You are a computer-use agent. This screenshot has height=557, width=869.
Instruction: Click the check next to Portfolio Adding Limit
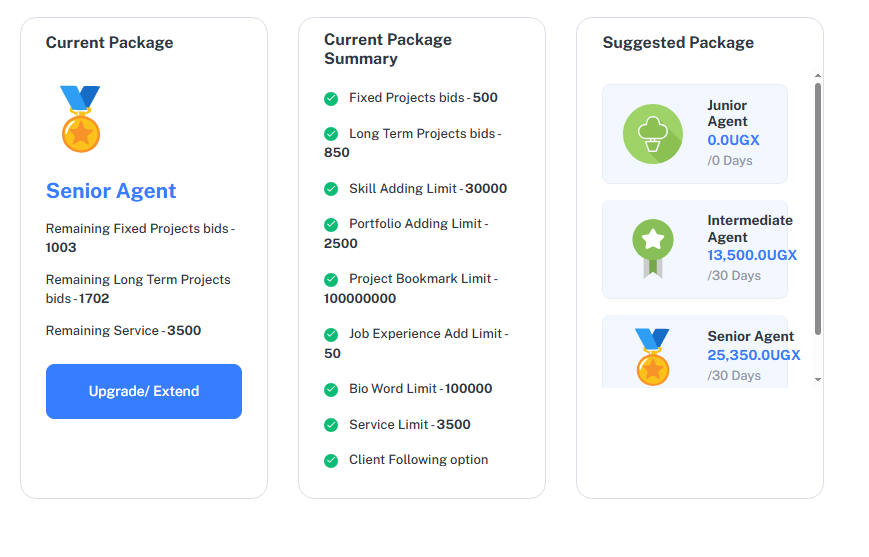coord(331,224)
